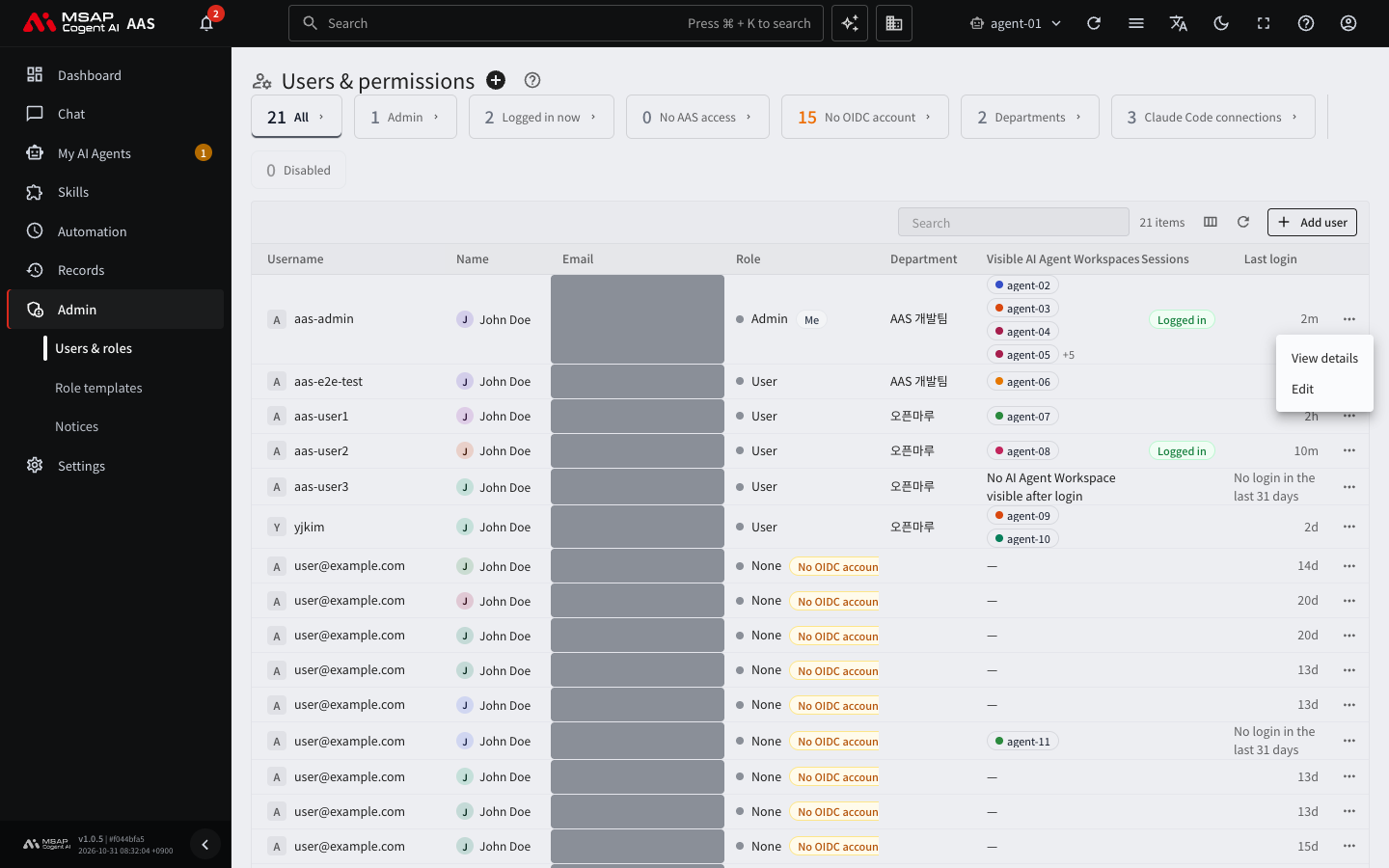Screen dimensions: 1389x868
Task: Open My AI Agents in sidebar
Action: (x=116, y=153)
